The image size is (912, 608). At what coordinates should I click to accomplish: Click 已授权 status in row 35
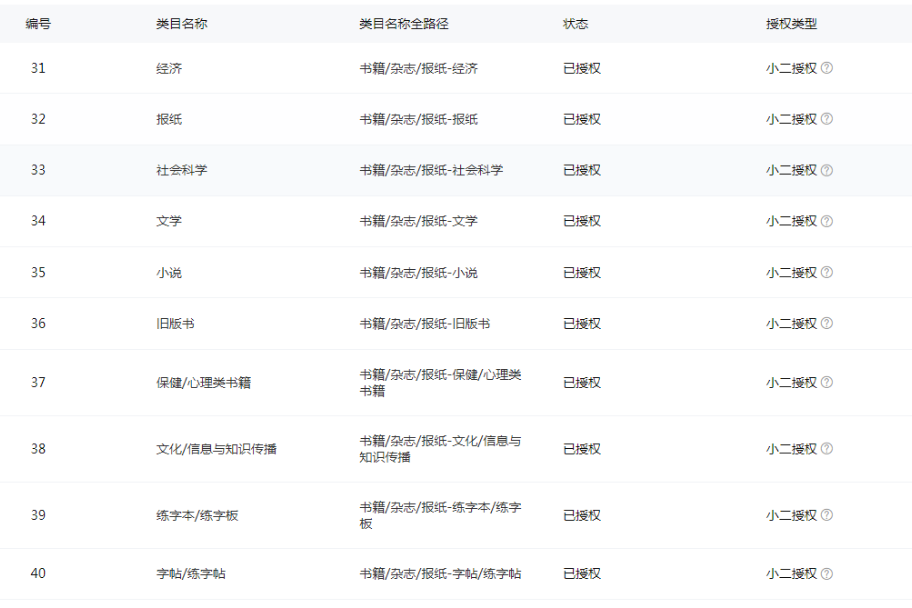pos(581,272)
